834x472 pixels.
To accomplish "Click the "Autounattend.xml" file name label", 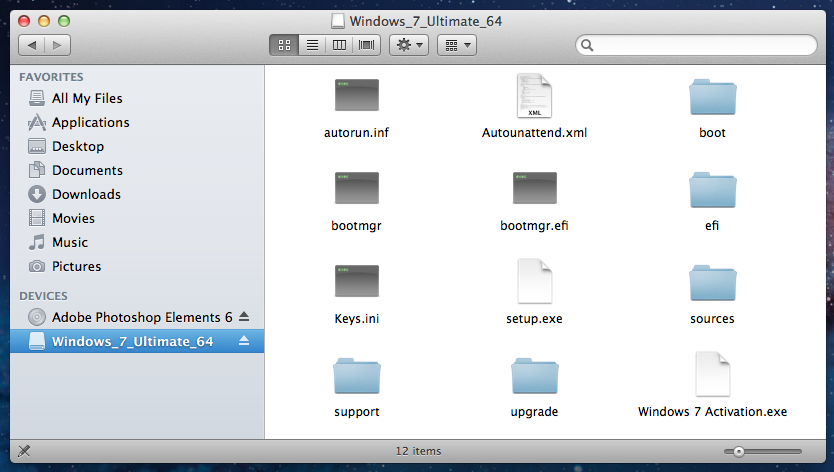I will click(535, 133).
